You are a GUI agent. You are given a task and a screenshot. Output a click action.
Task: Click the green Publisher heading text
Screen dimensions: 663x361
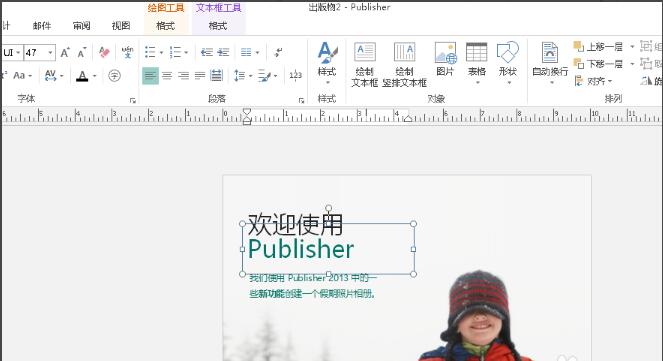pos(301,249)
